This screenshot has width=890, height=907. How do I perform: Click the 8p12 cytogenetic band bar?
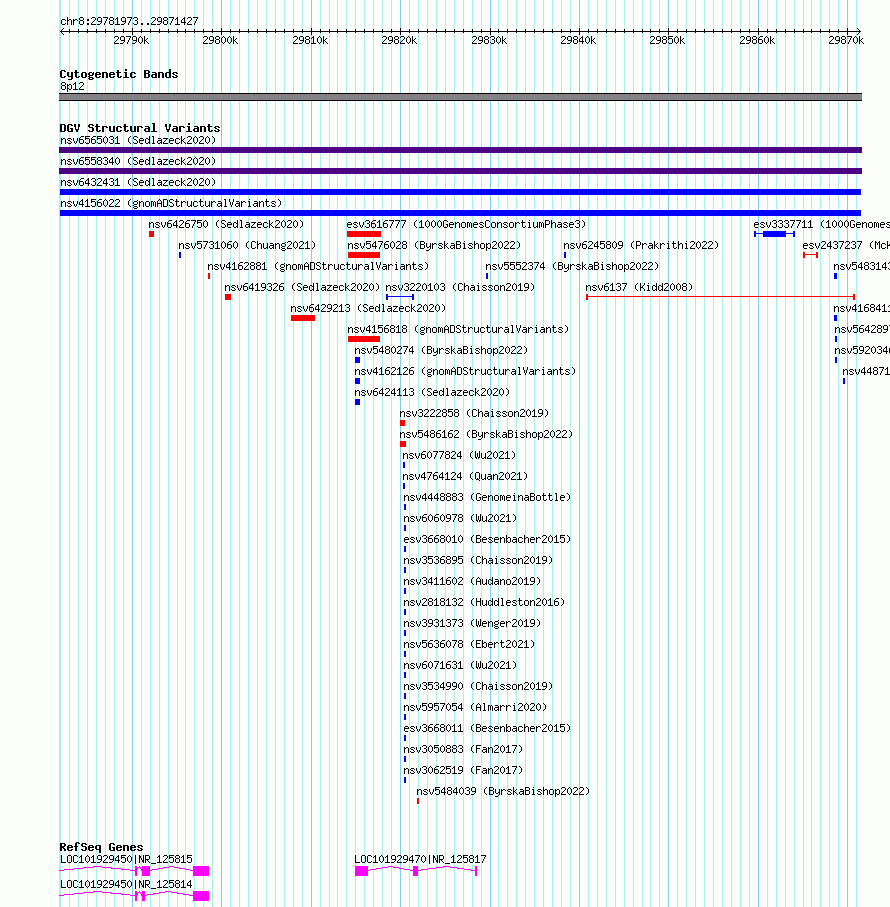(460, 97)
